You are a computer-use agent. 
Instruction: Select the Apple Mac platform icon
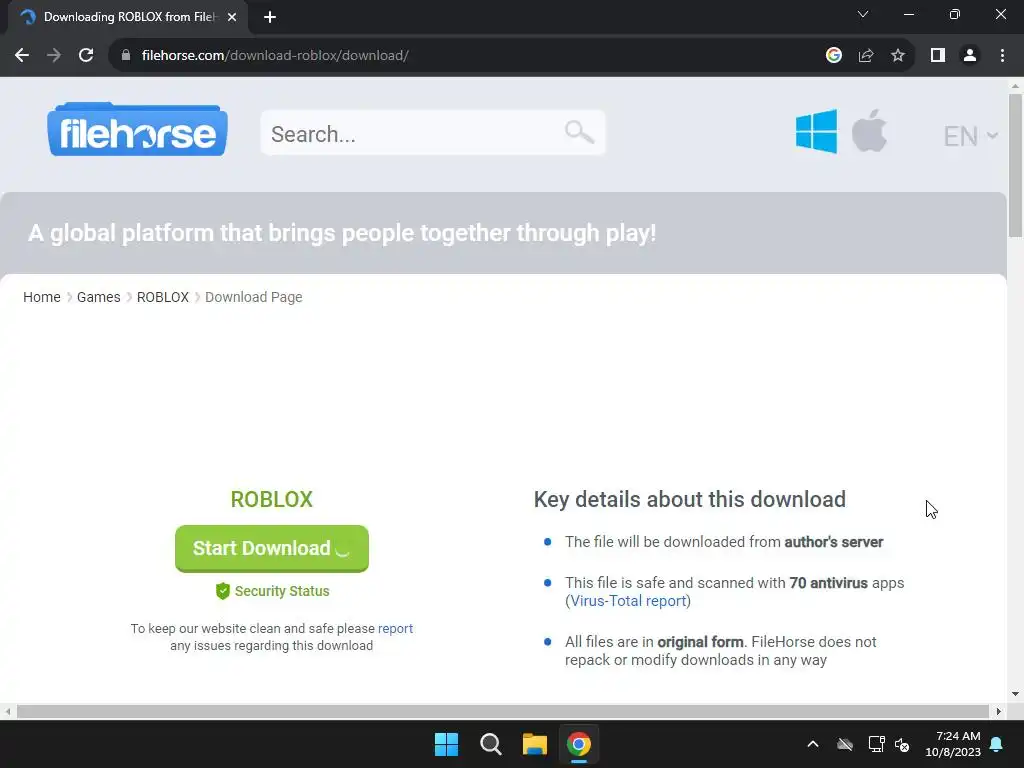point(869,130)
